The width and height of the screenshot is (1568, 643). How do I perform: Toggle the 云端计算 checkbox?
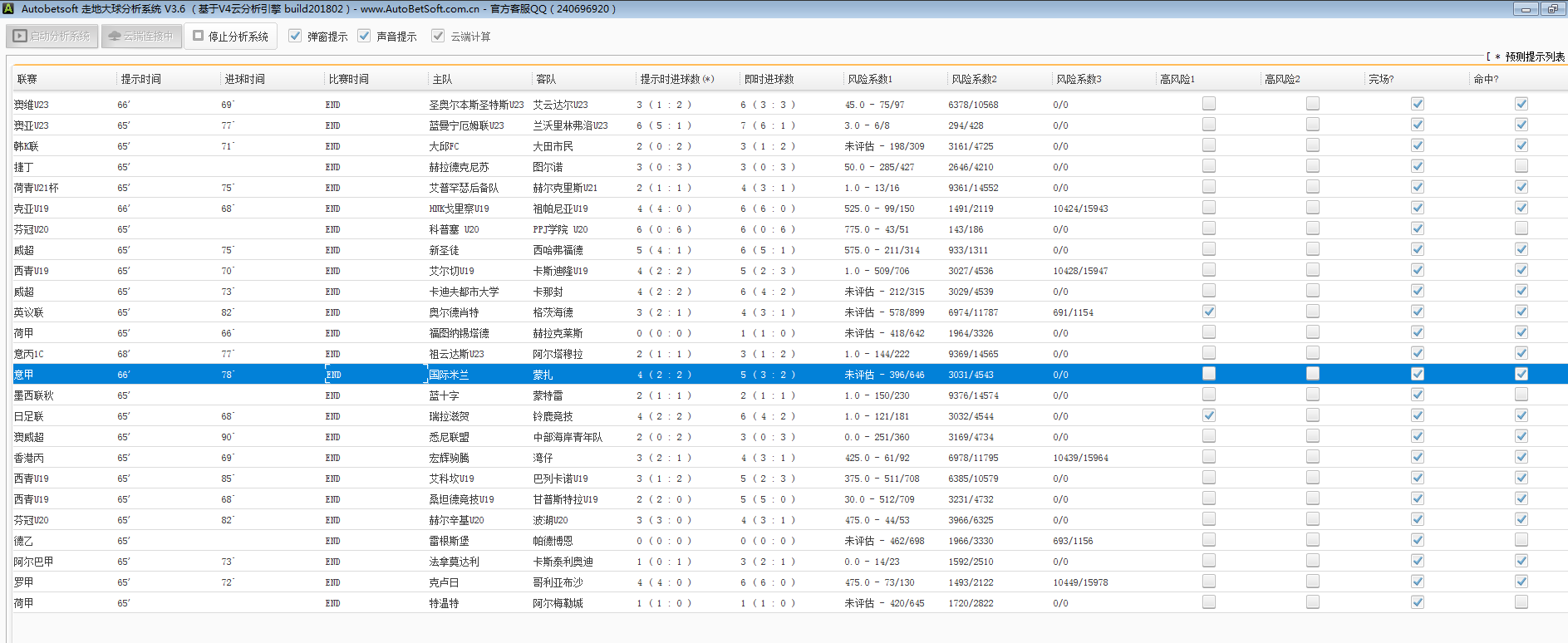pyautogui.click(x=438, y=37)
